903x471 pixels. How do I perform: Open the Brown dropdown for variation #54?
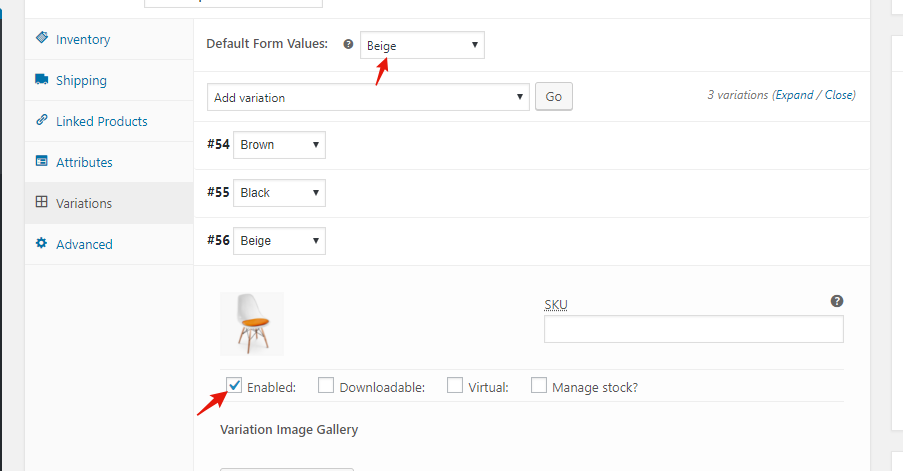click(x=279, y=145)
